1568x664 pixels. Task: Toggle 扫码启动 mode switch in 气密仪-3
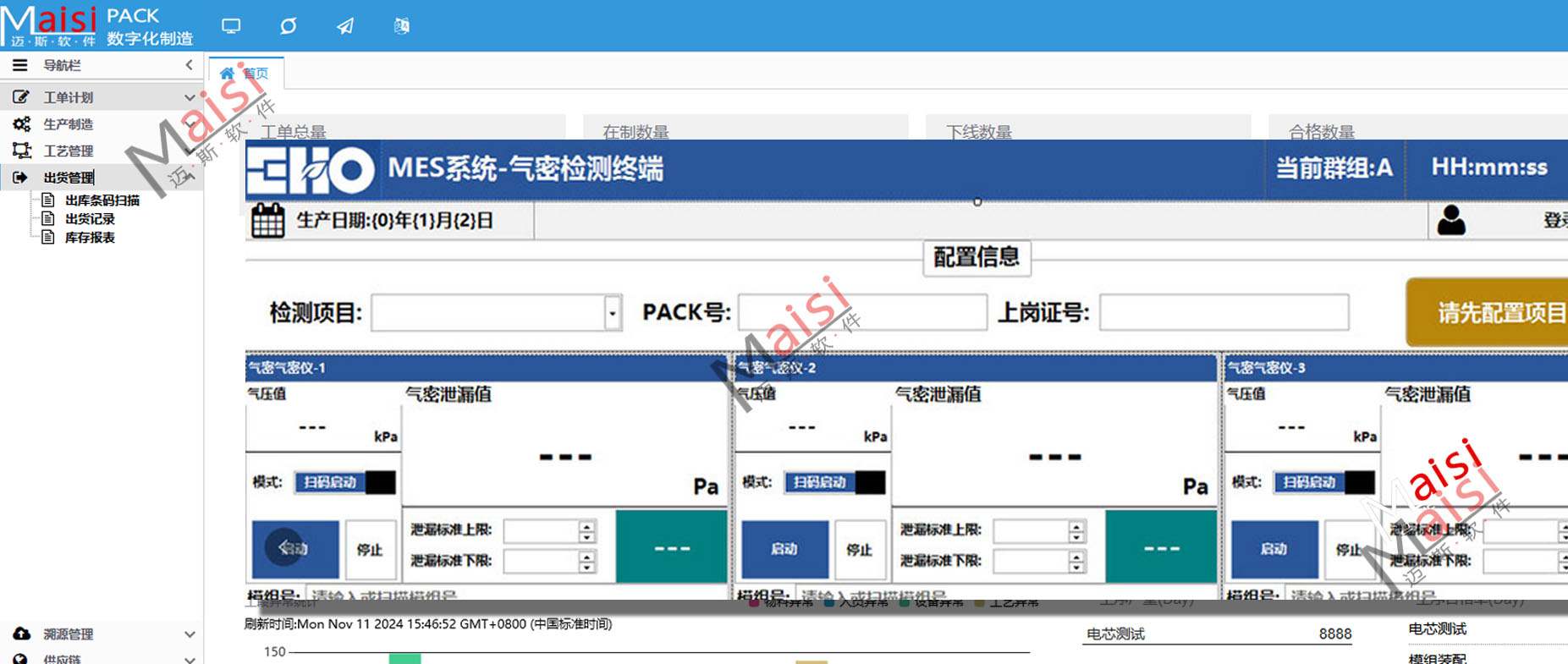(x=1324, y=482)
